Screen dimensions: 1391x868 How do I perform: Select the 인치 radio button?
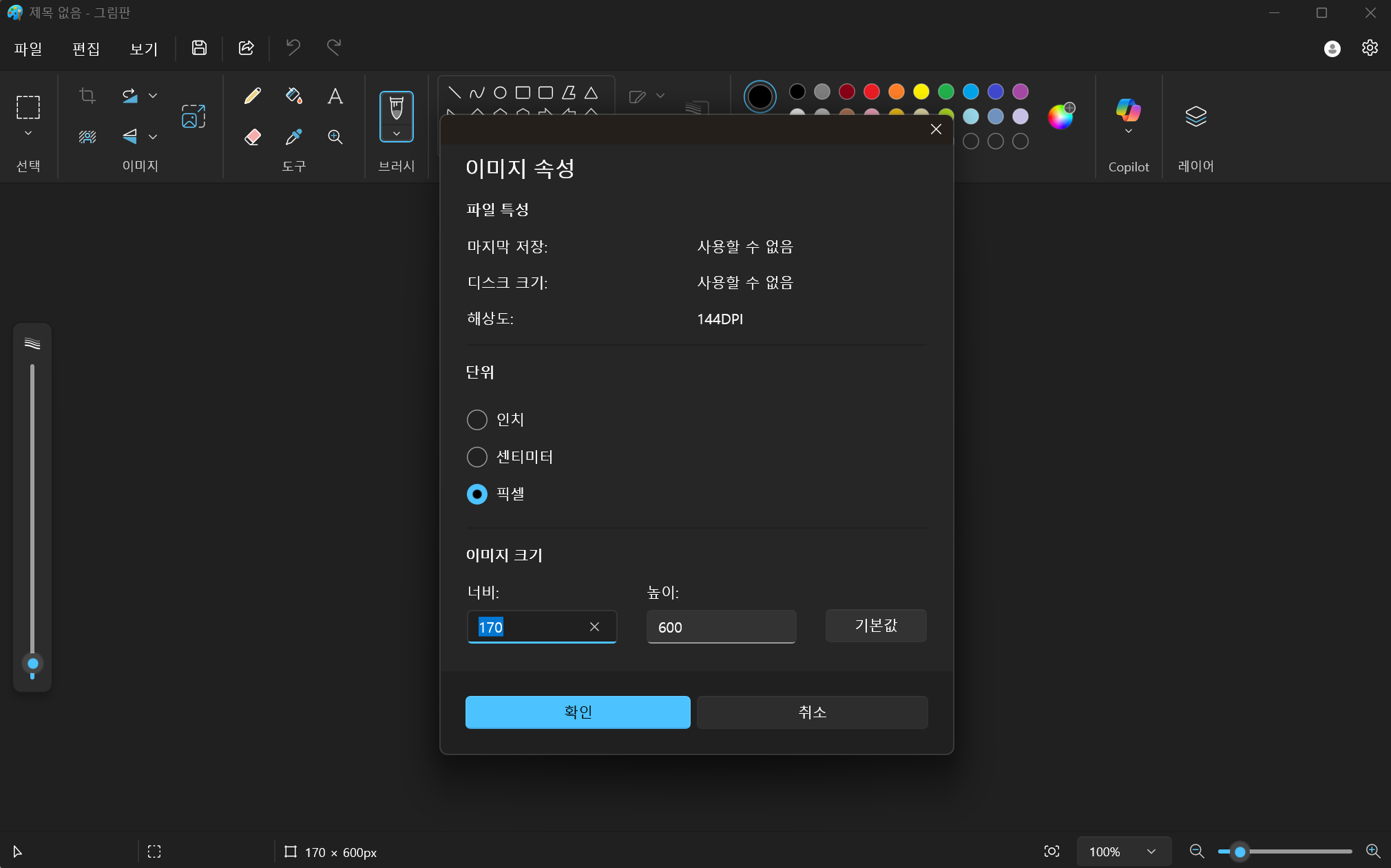(x=477, y=420)
